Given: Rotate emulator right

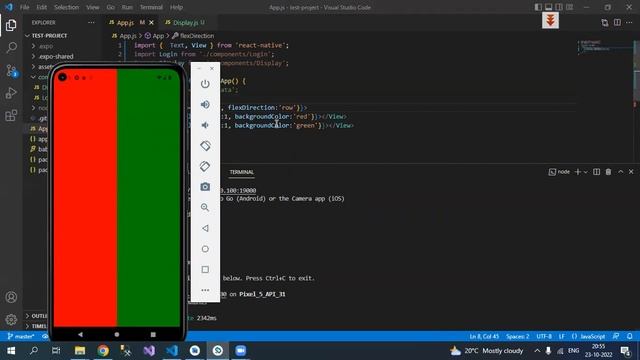Looking at the screenshot, I should (205, 166).
